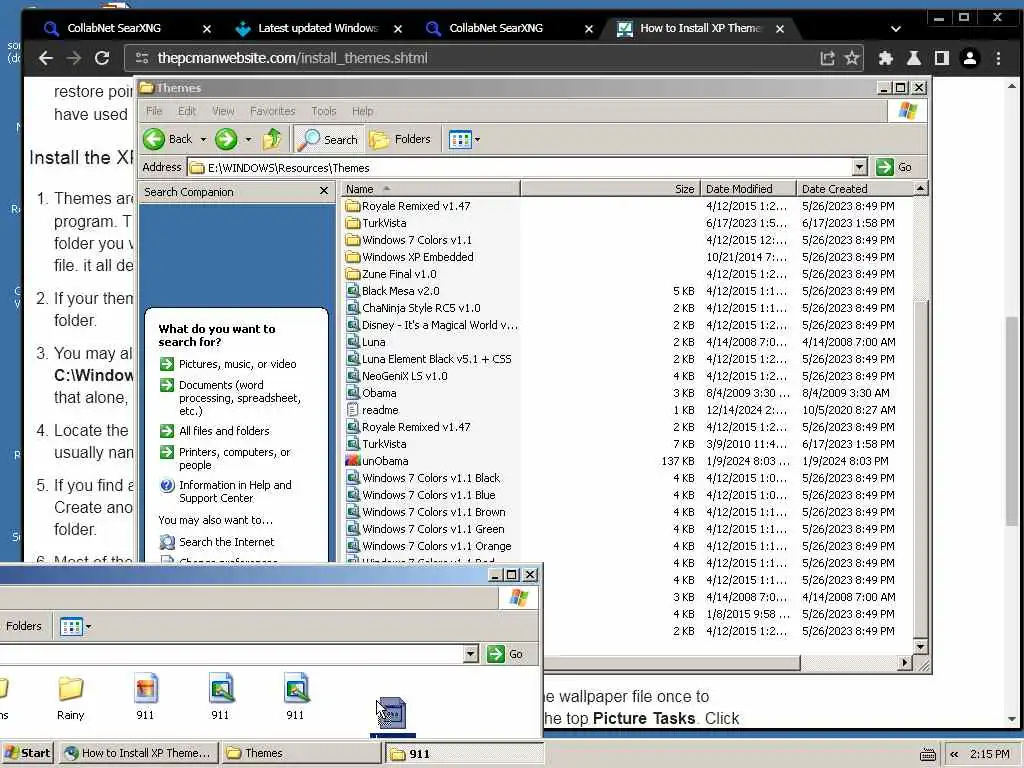Close the Search Companion pane
Image resolution: width=1024 pixels, height=768 pixels.
323,191
